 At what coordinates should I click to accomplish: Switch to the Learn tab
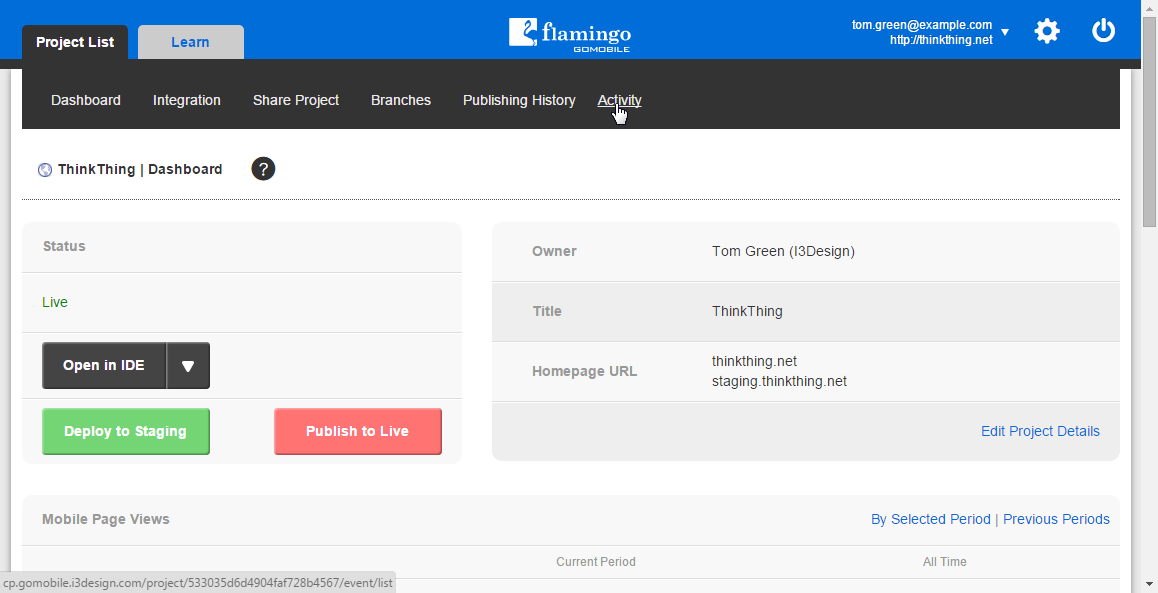[191, 42]
